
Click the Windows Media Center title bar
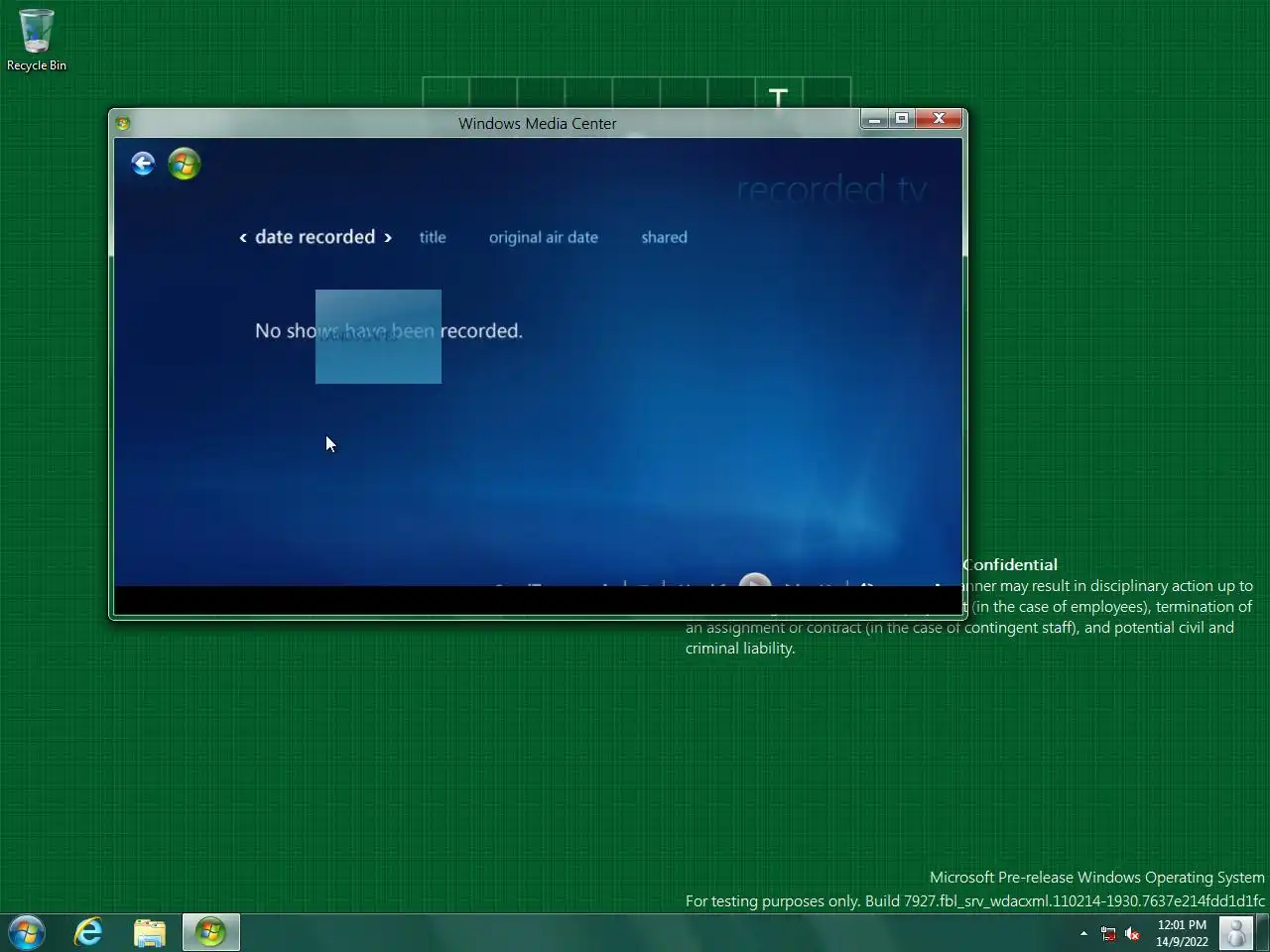click(537, 123)
